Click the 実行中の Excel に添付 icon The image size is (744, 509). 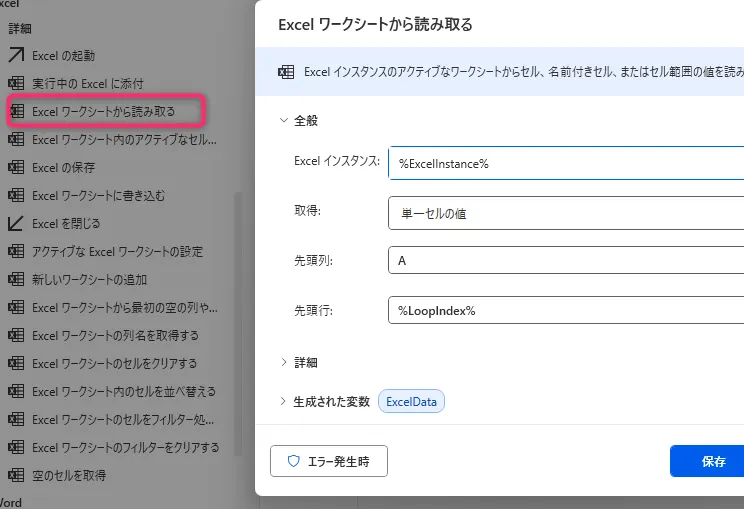tap(16, 83)
